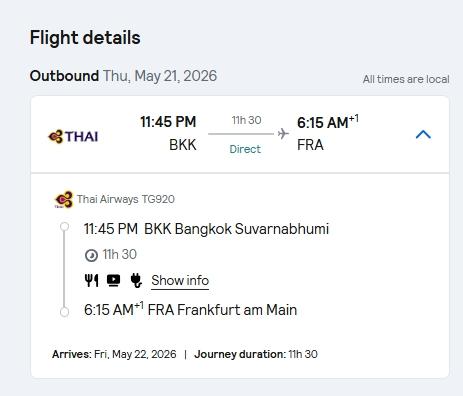The image size is (463, 396).
Task: Click the in-flight entertainment screen icon
Action: point(114,280)
